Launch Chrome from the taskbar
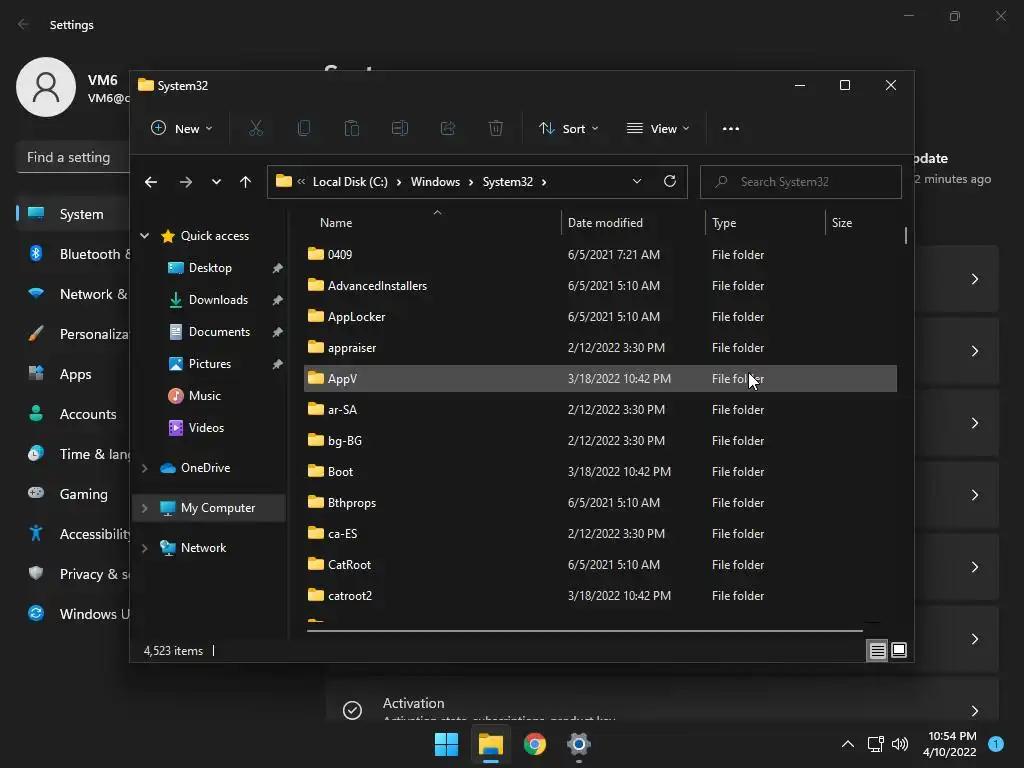The width and height of the screenshot is (1024, 768). coord(535,744)
